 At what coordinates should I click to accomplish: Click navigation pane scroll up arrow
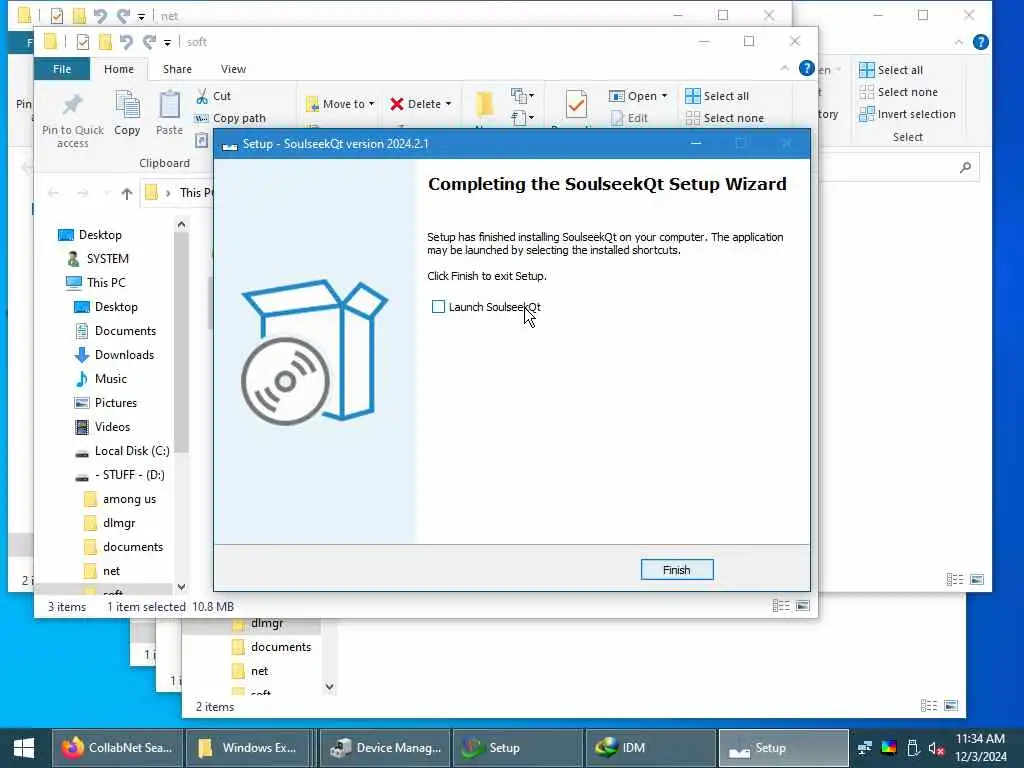(182, 225)
